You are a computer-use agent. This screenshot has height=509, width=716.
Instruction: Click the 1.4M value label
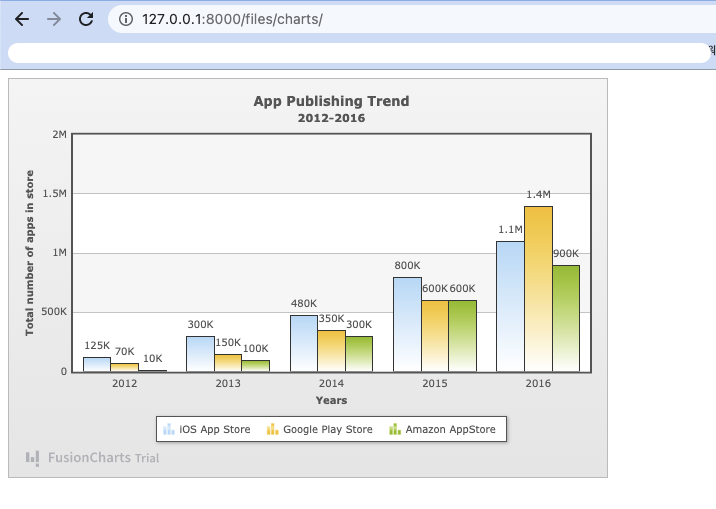538,194
